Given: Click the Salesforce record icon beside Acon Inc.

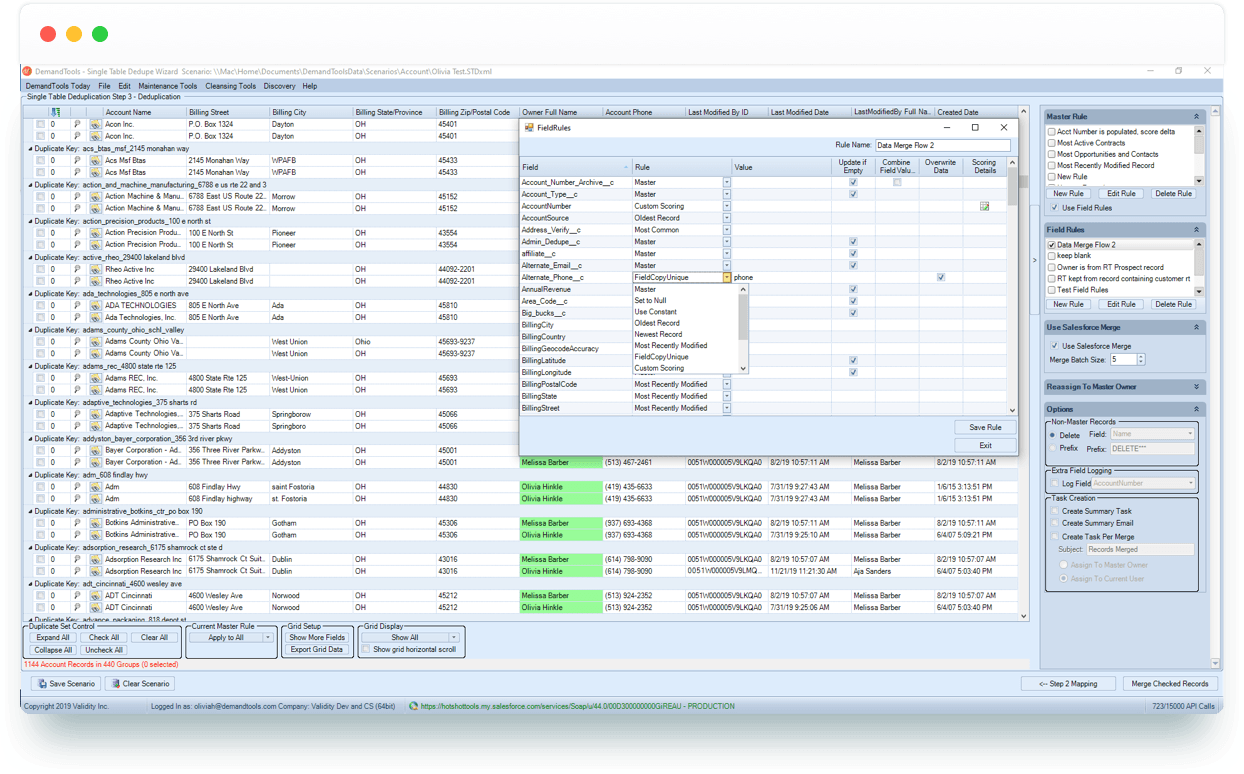Looking at the screenshot, I should coord(95,124).
